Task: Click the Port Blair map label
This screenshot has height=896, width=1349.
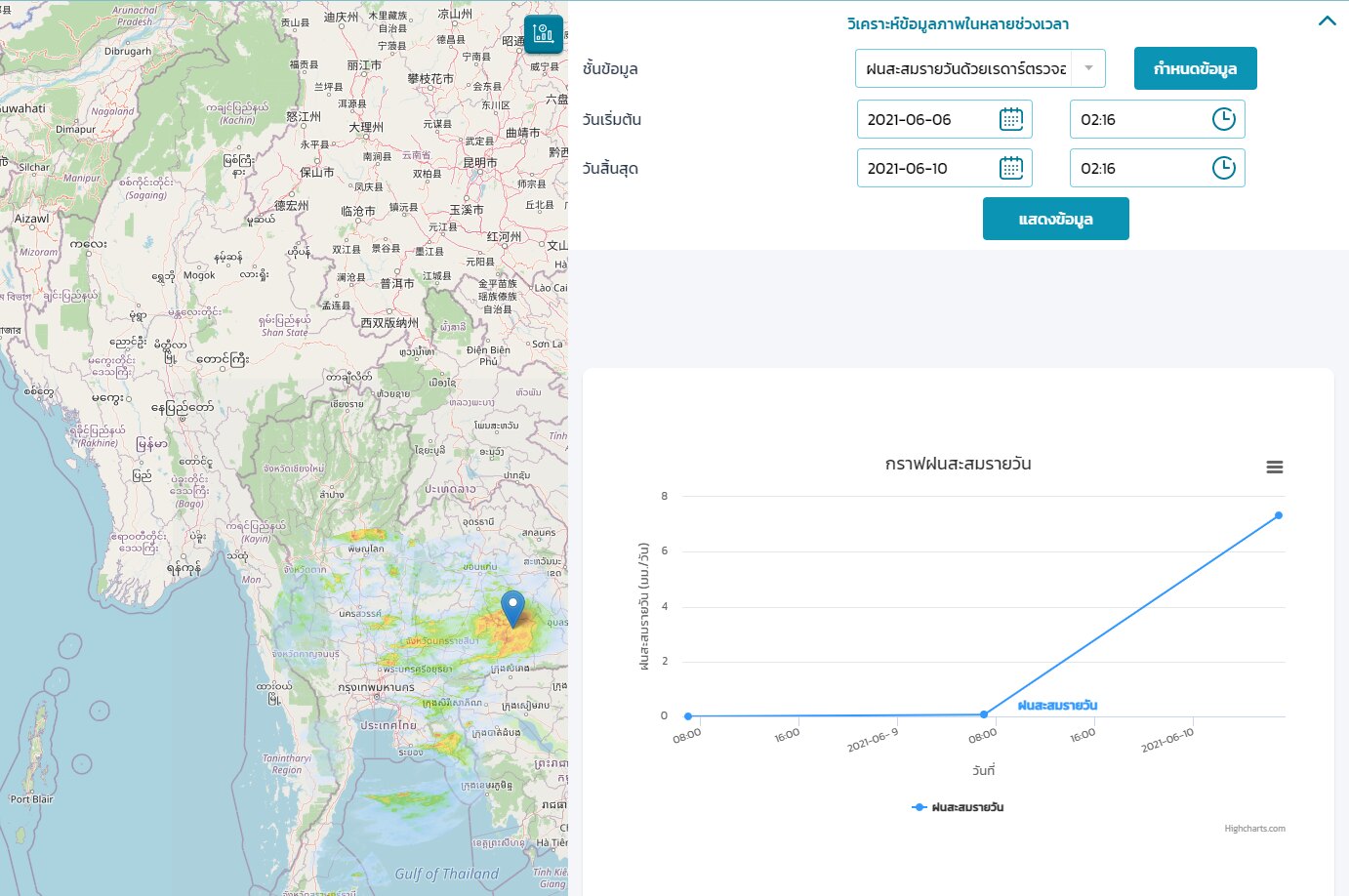Action: 31,799
